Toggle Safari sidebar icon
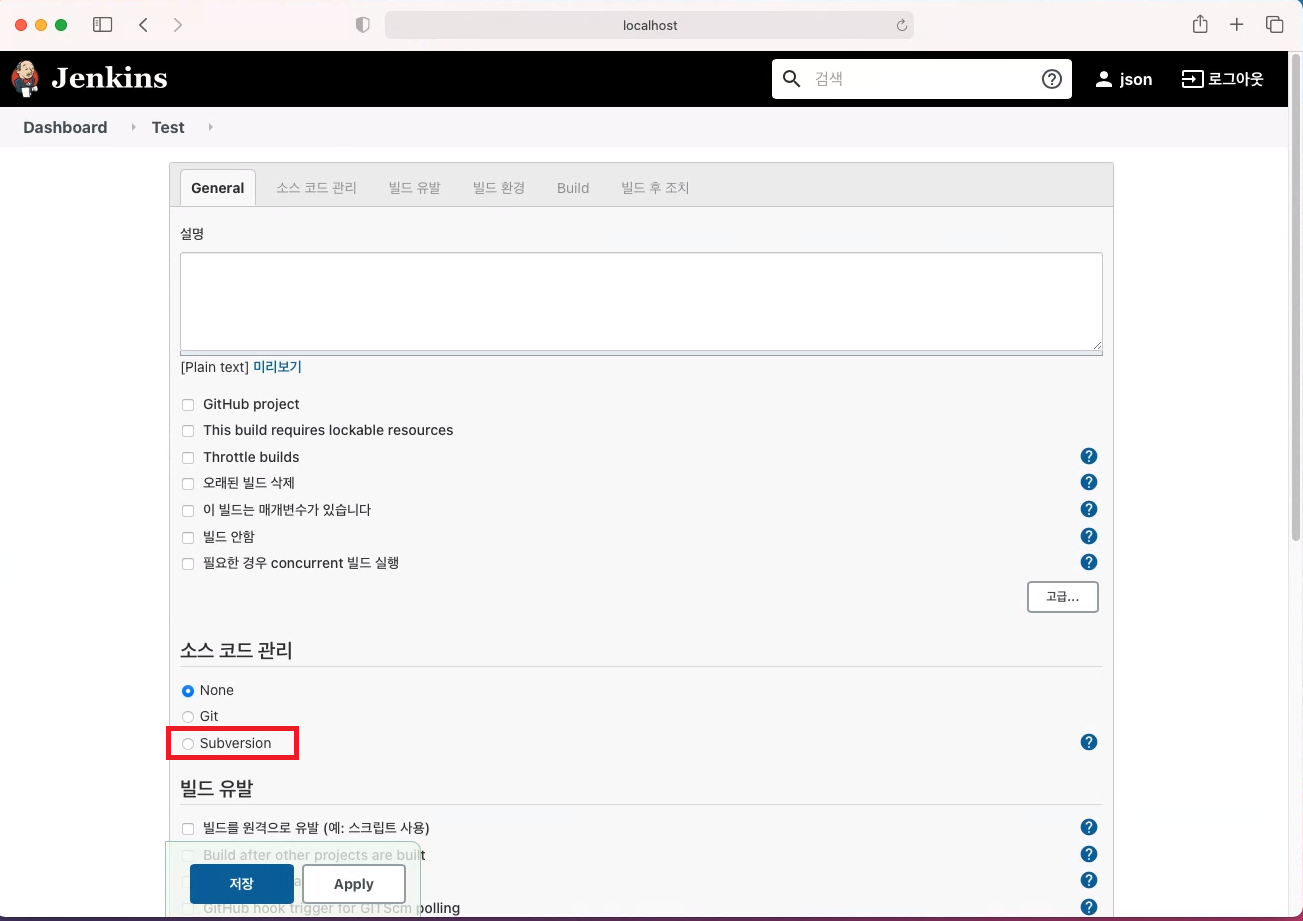The image size is (1303, 921). [102, 25]
